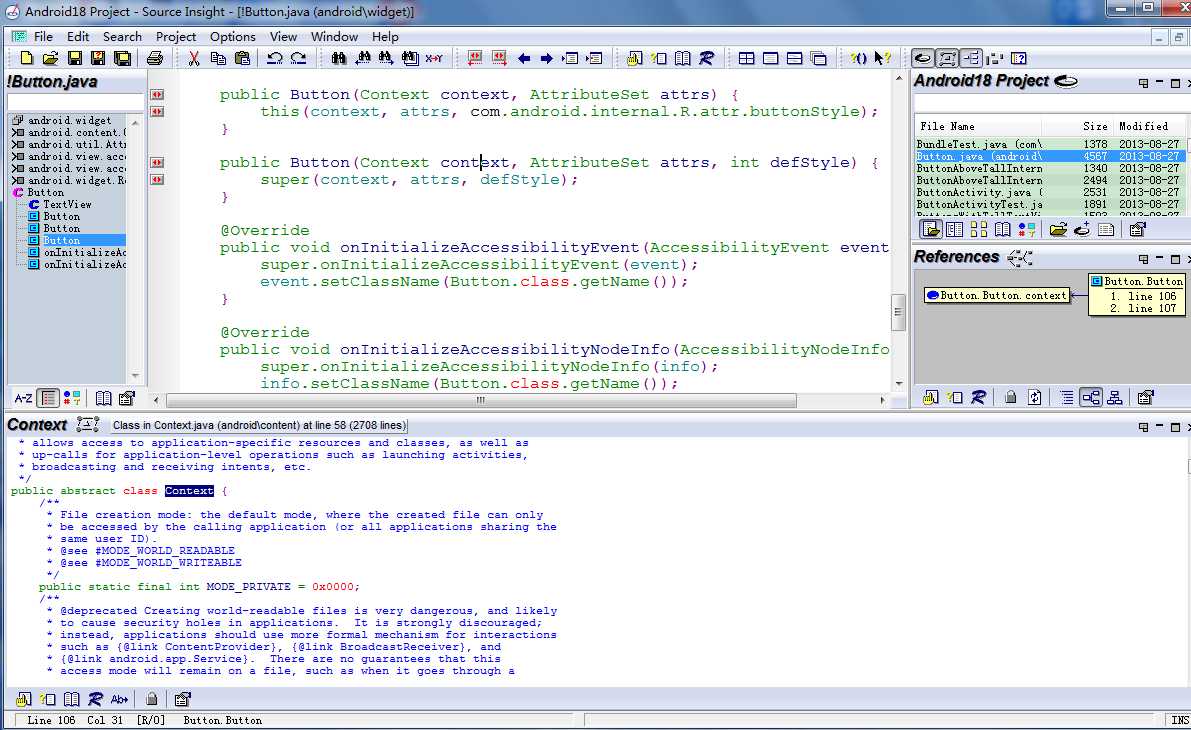Cut selection with the scissors icon

(194, 58)
